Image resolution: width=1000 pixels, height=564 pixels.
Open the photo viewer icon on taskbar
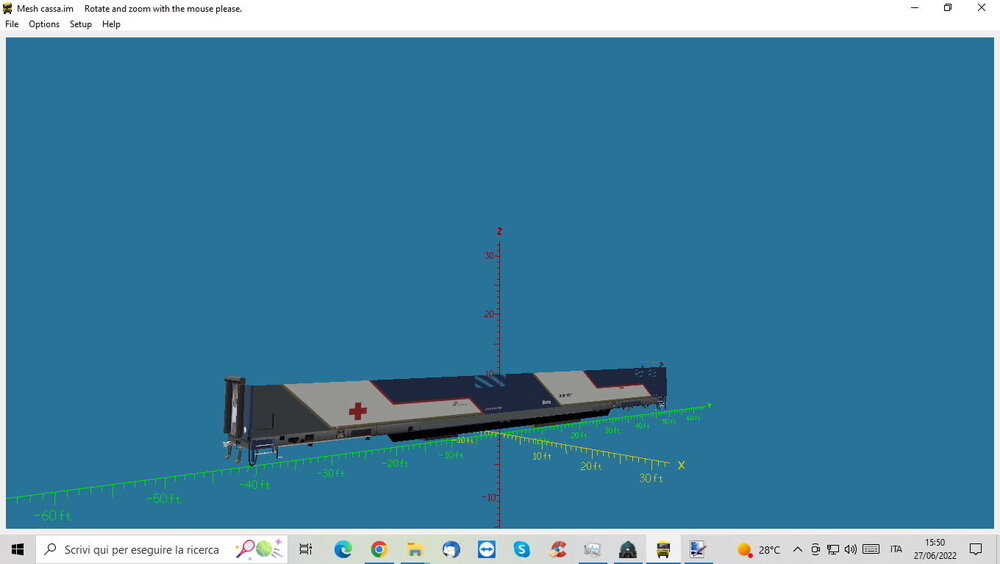click(x=592, y=549)
